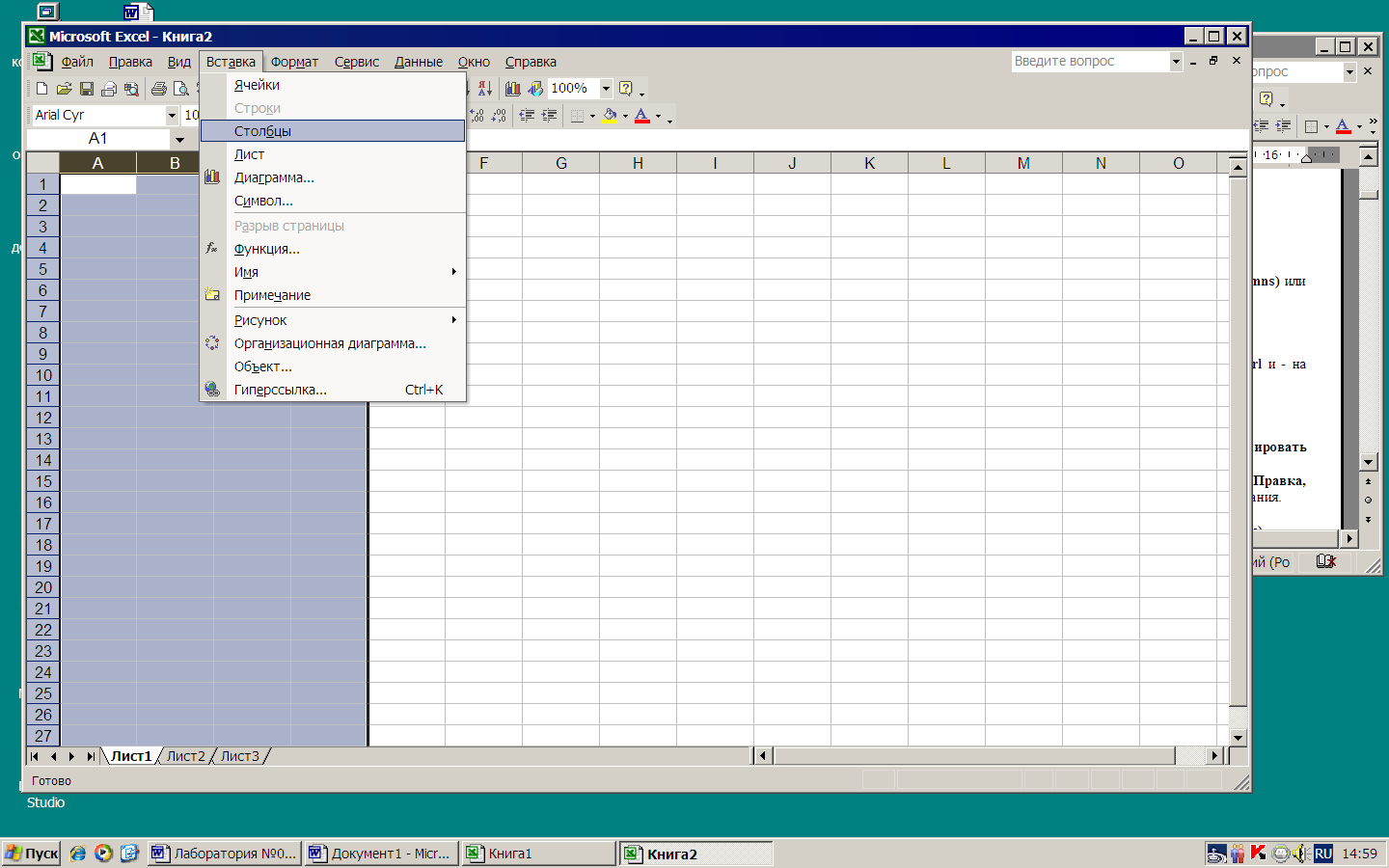The image size is (1389, 868).
Task: Open the font name dropdown arrow
Action: (172, 115)
